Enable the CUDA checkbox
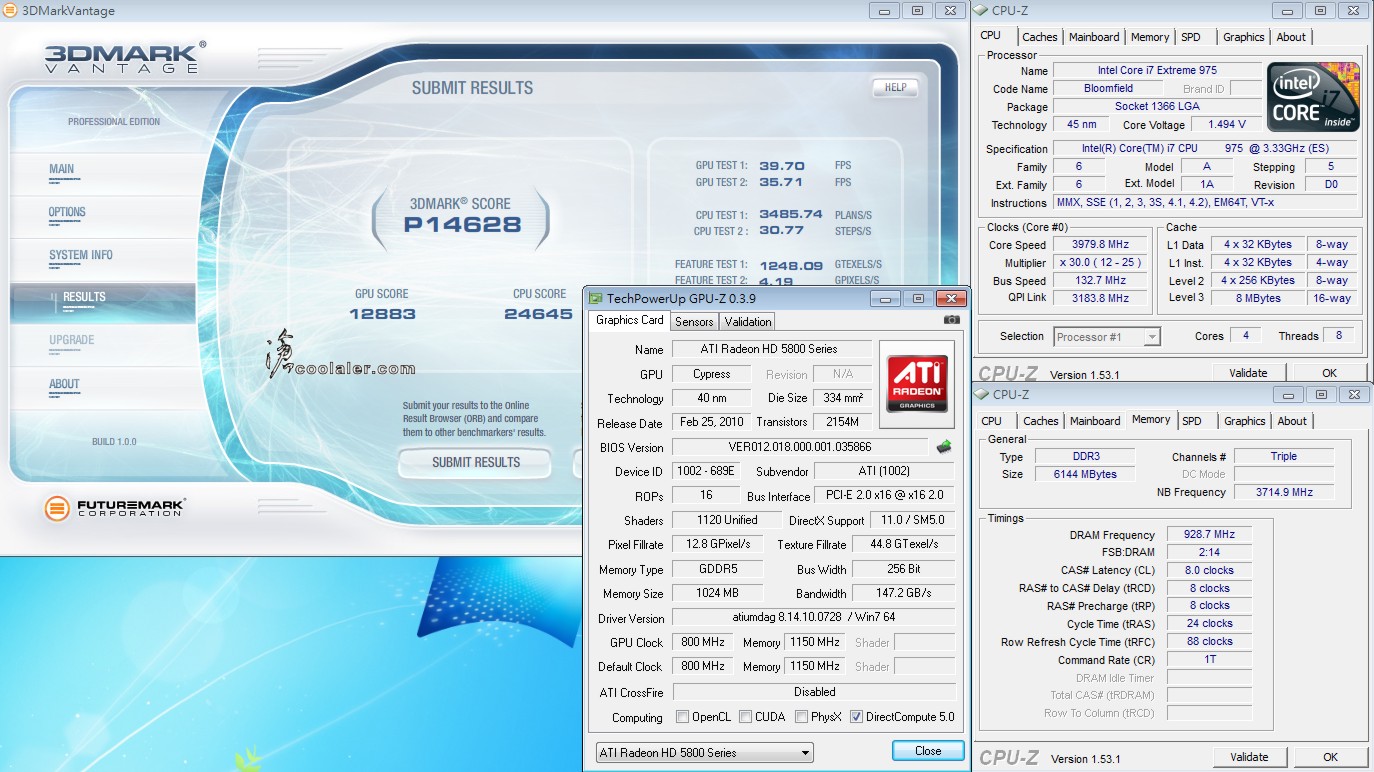1374x772 pixels. tap(745, 717)
